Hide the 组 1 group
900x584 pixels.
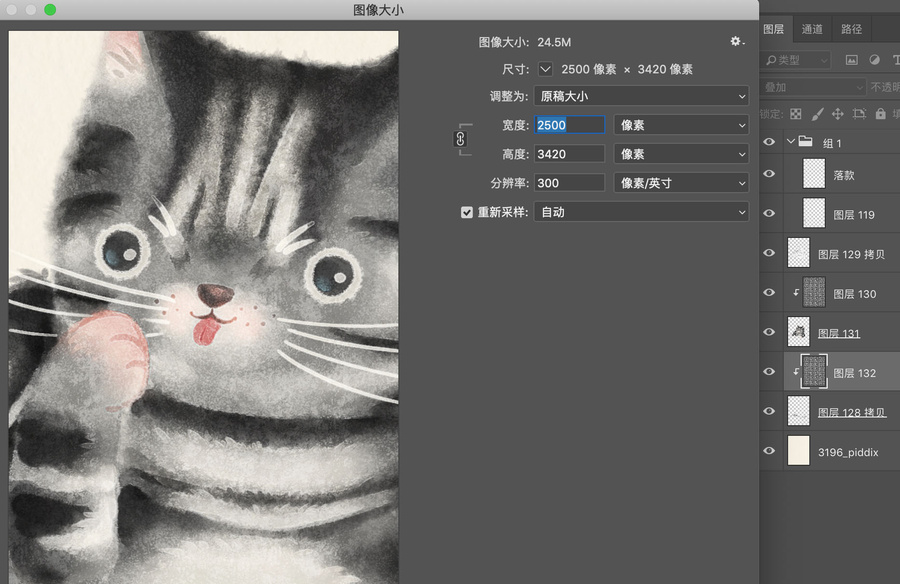pyautogui.click(x=769, y=142)
